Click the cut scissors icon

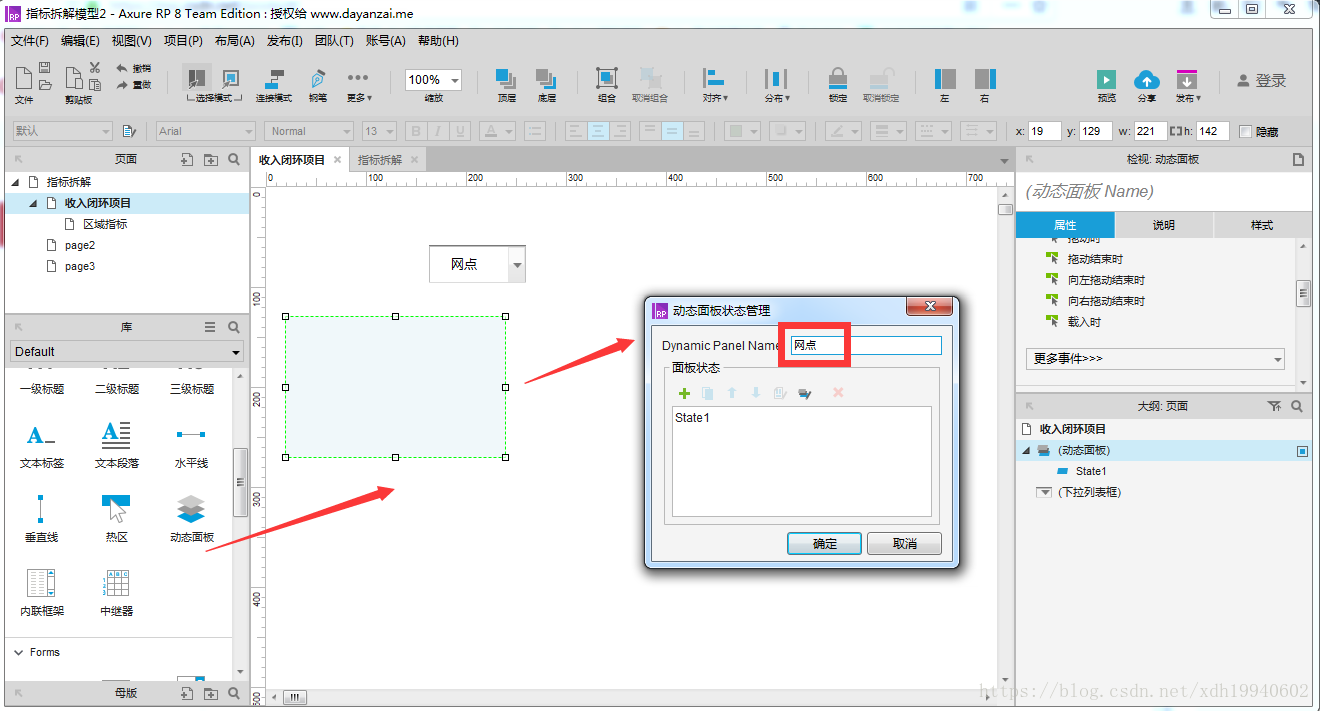point(94,67)
